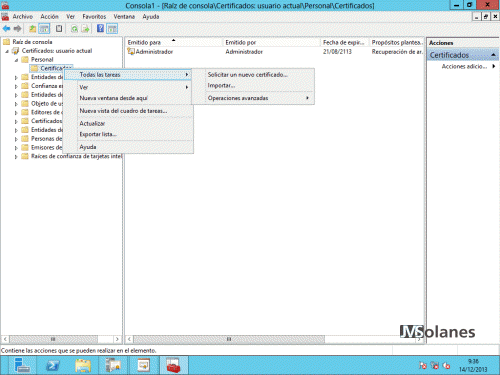Collapse the Certificados: usuario actual node
Screen dimensions: 500x375
click(7, 51)
